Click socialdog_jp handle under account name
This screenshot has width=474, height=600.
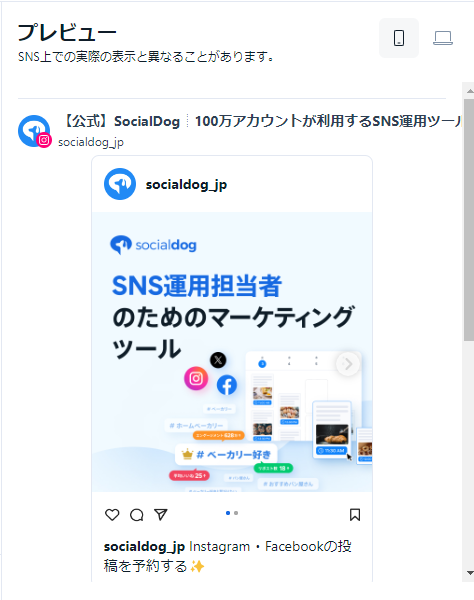pos(91,142)
